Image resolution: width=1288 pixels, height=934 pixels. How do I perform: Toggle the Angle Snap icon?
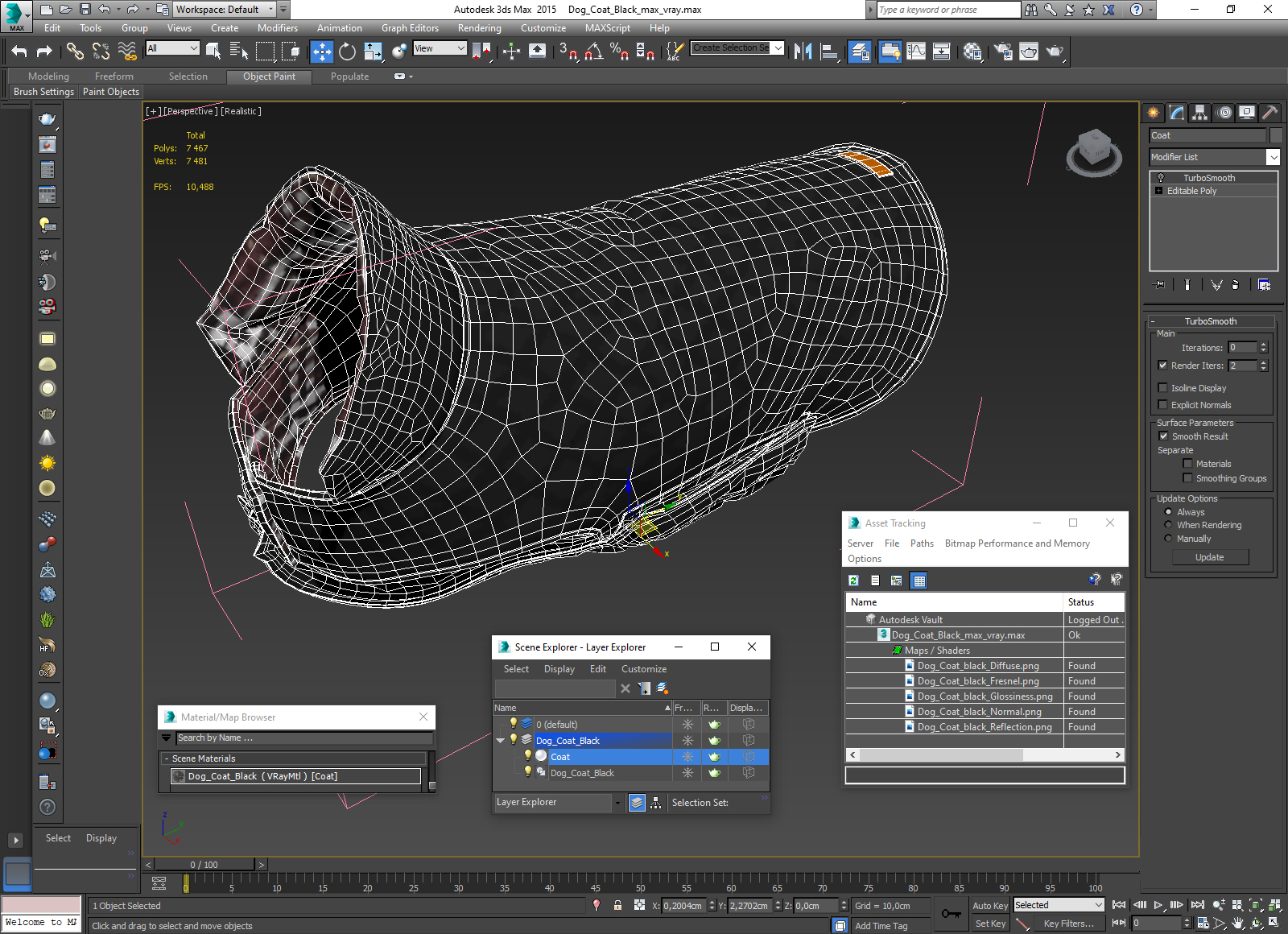click(594, 52)
